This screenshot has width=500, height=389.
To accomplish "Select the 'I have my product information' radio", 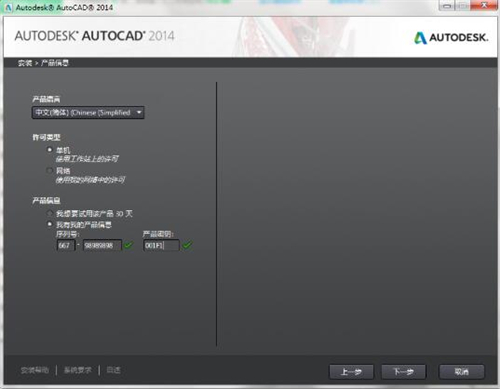I will (50, 224).
